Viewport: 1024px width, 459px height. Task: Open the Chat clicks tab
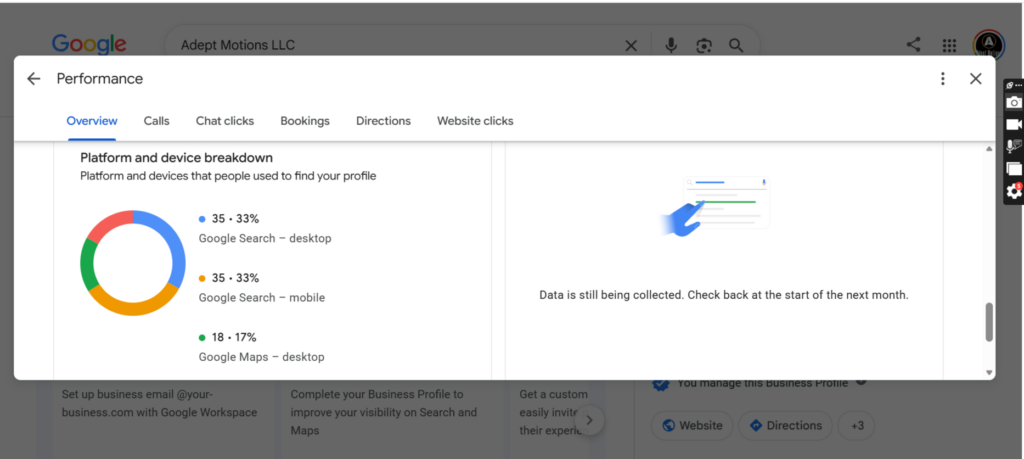tap(225, 121)
